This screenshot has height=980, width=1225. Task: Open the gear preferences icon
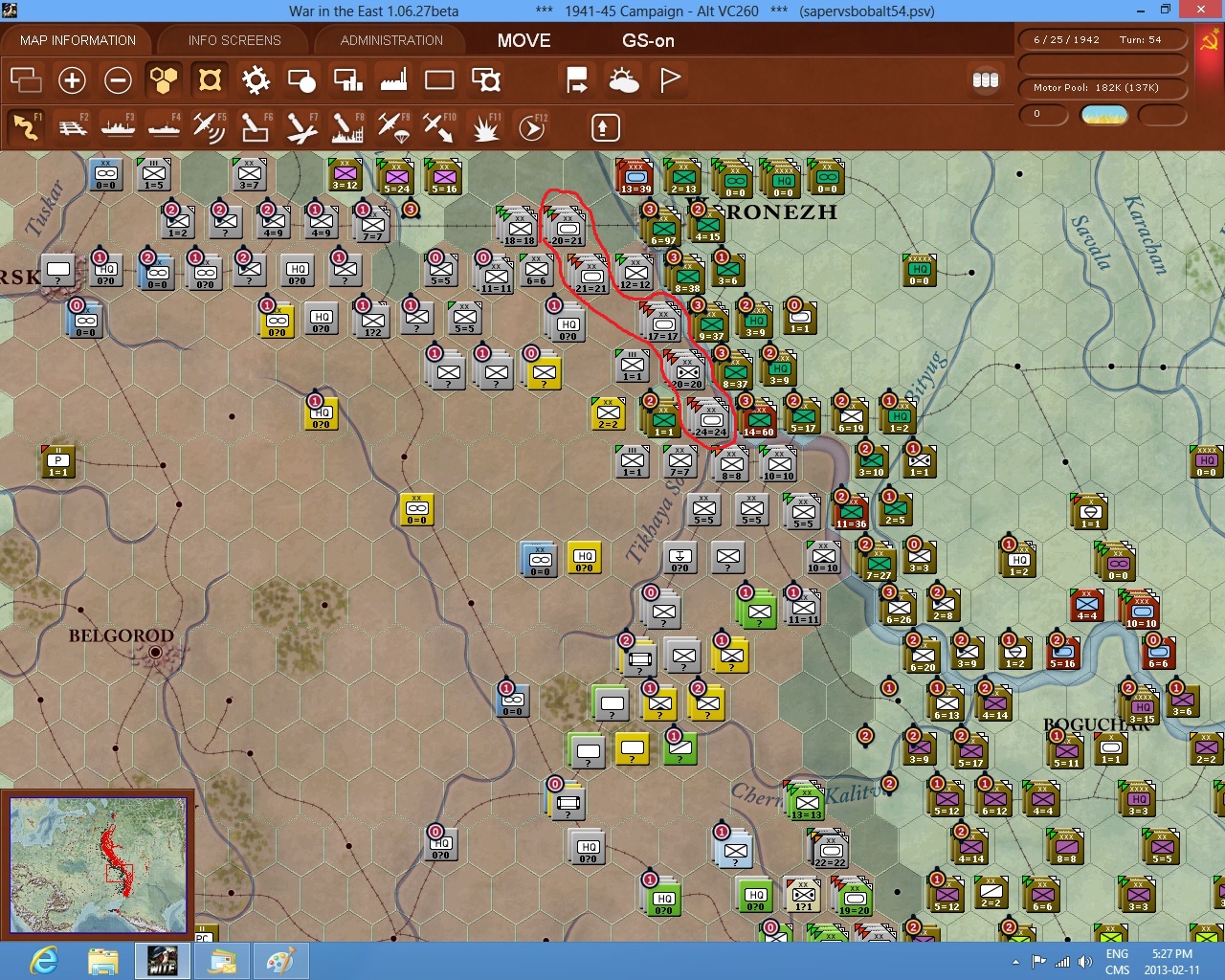coord(256,79)
